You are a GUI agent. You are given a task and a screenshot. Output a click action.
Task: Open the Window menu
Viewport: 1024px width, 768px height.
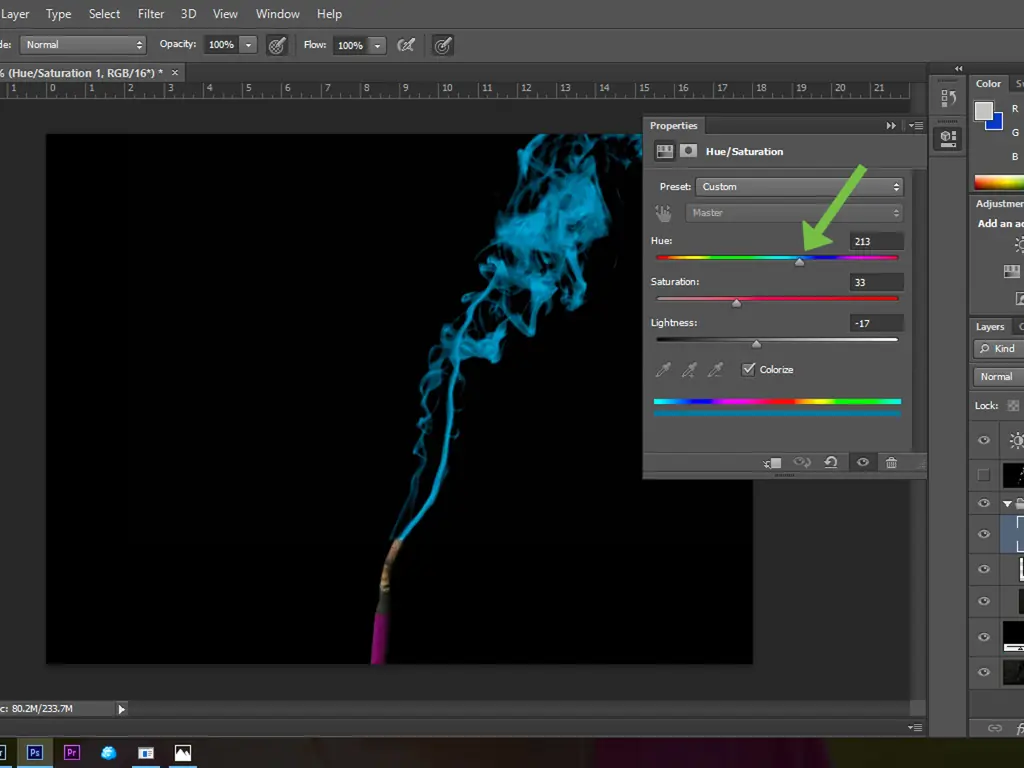click(278, 14)
